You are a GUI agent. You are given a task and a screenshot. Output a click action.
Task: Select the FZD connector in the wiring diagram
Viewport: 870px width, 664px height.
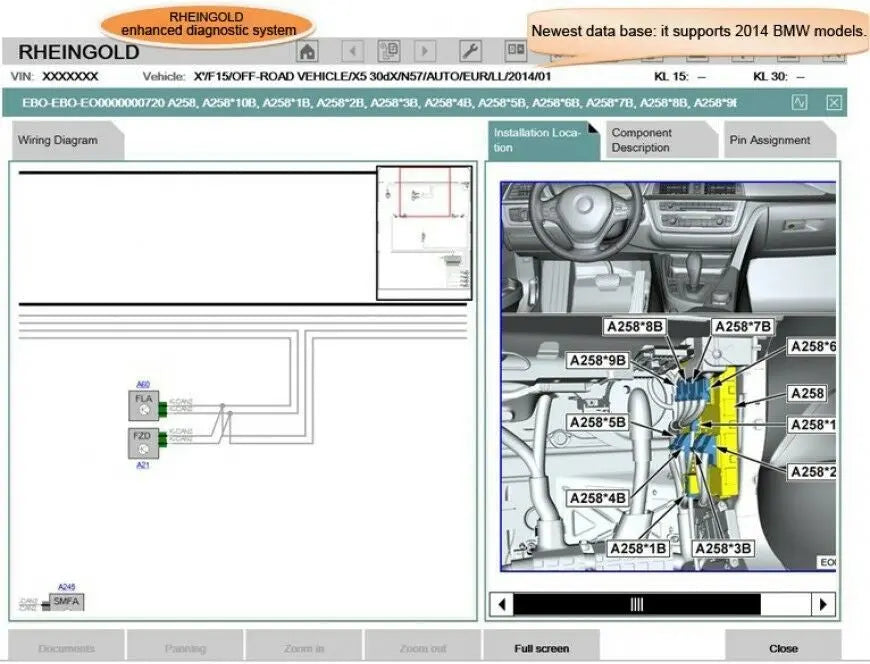pyautogui.click(x=143, y=437)
